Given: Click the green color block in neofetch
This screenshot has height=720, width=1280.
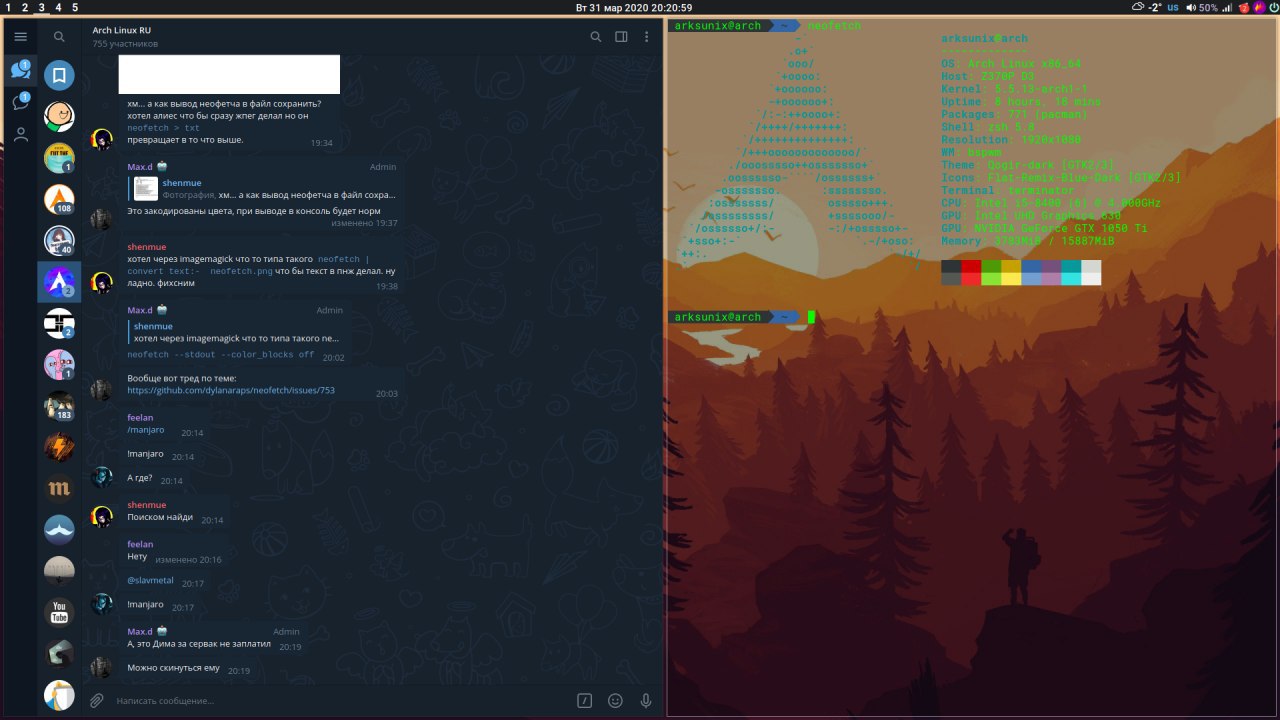Looking at the screenshot, I should 991,273.
